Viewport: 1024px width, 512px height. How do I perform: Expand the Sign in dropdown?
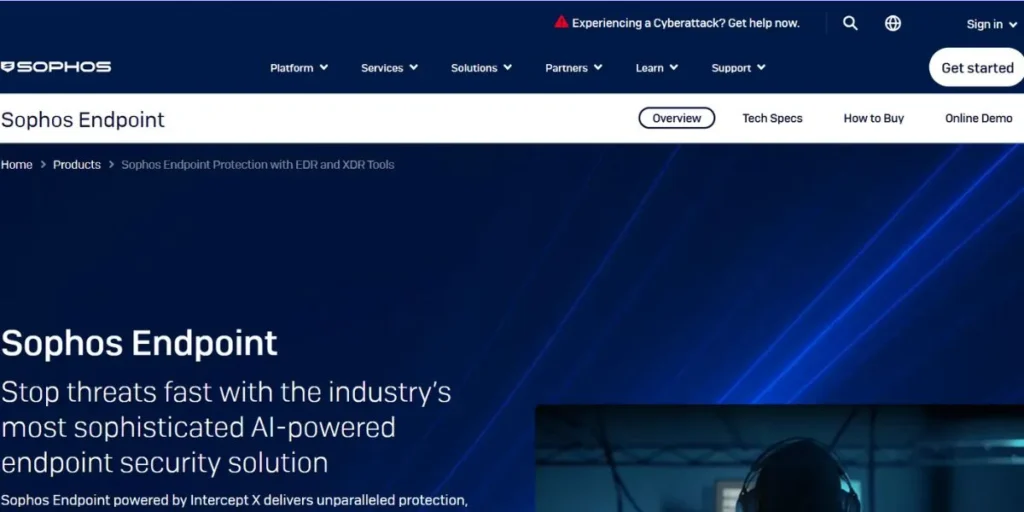pos(990,24)
